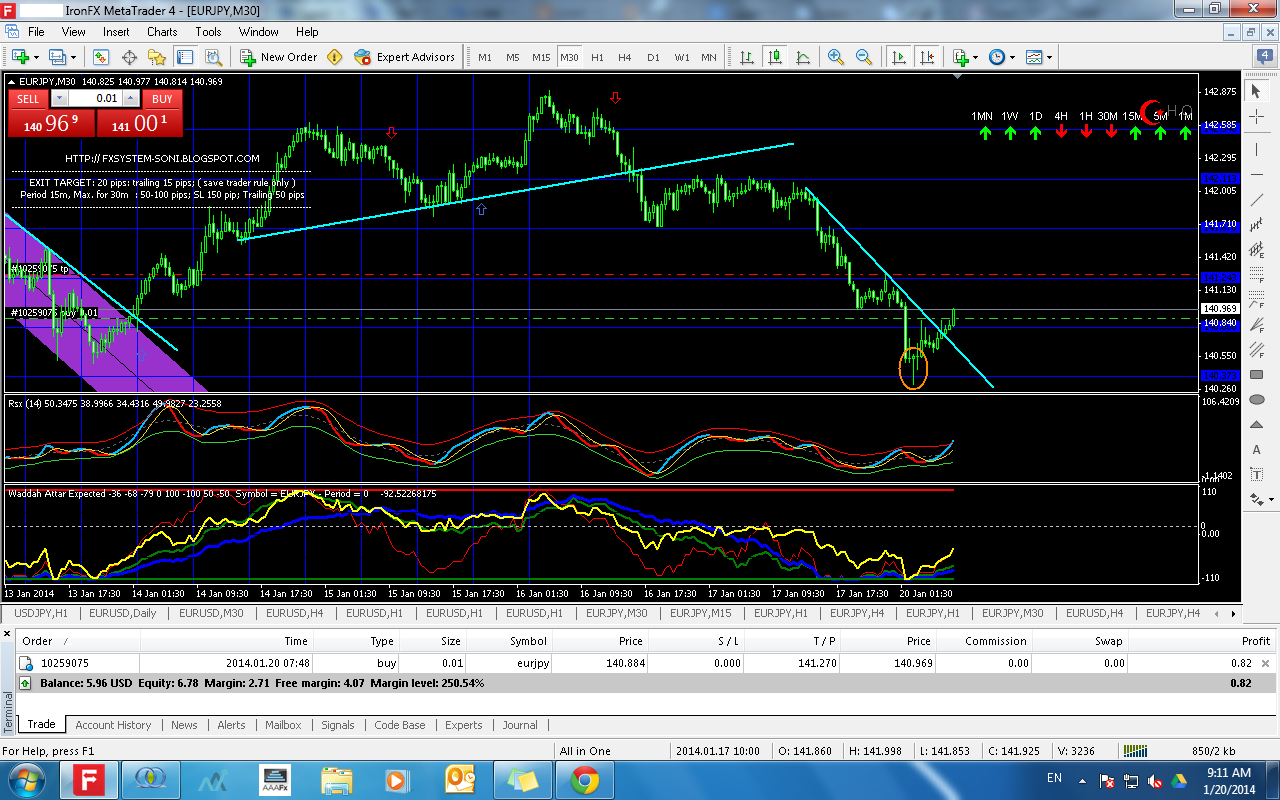Viewport: 1280px width, 800px height.
Task: Toggle the Data Window crosshair-circle icon
Action: pos(129,57)
